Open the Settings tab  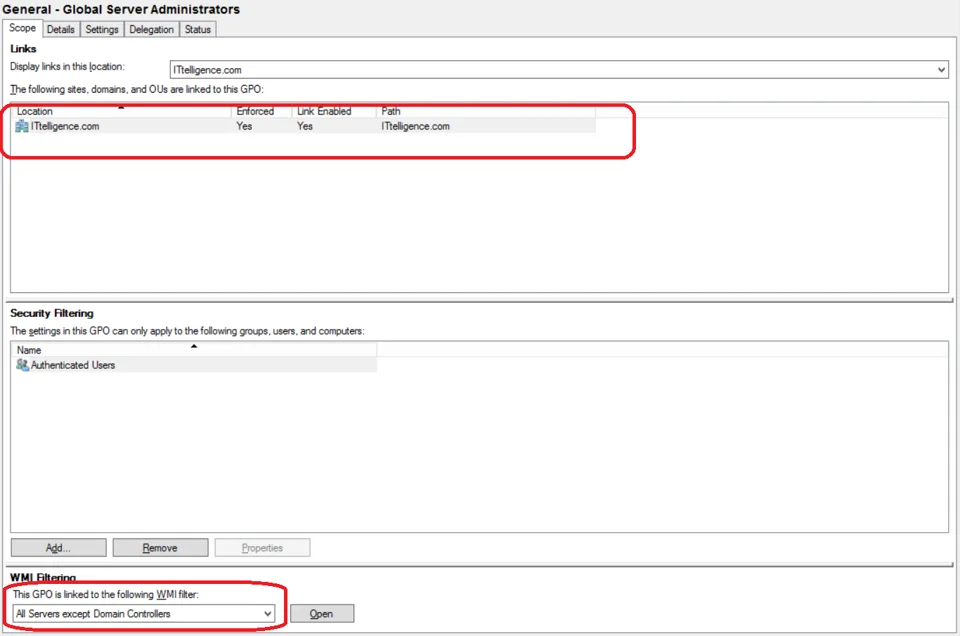[x=102, y=29]
